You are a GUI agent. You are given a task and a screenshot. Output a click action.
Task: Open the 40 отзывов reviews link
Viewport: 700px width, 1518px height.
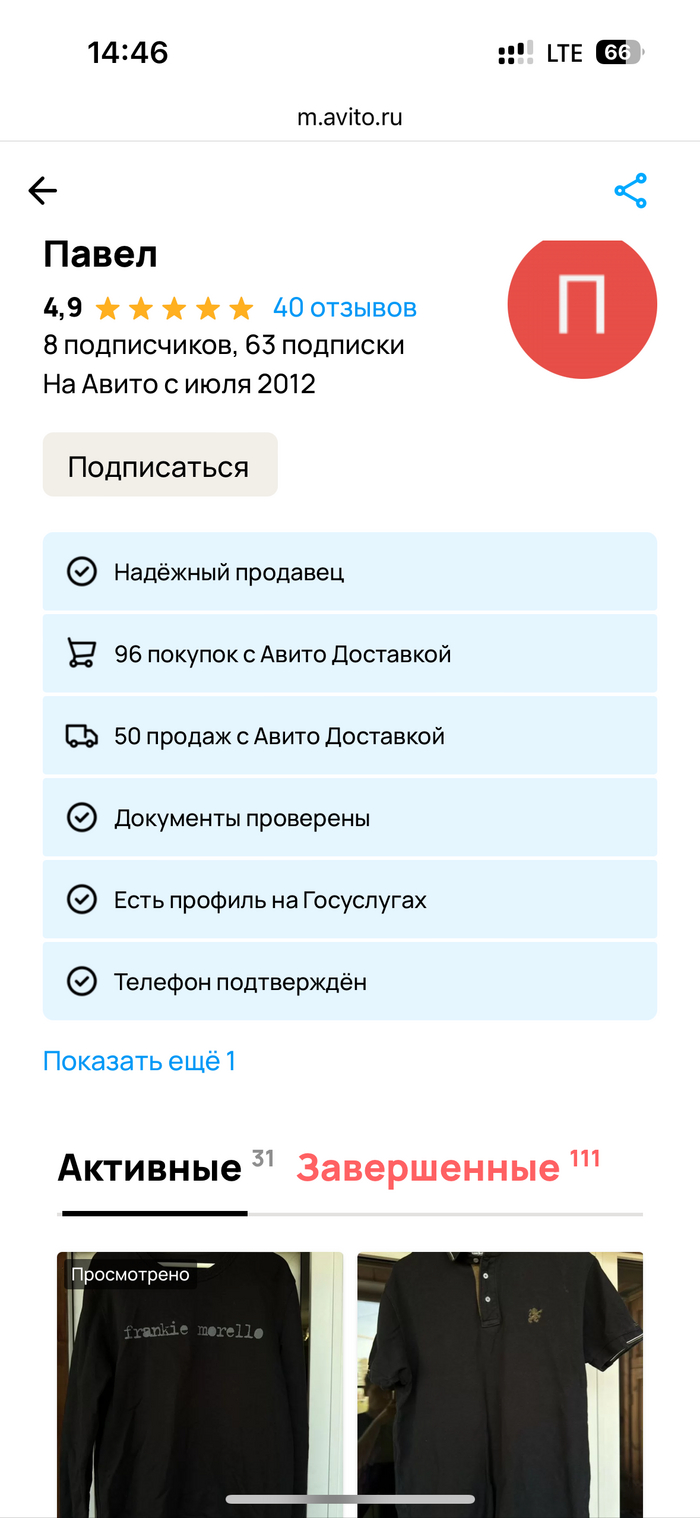(x=345, y=308)
